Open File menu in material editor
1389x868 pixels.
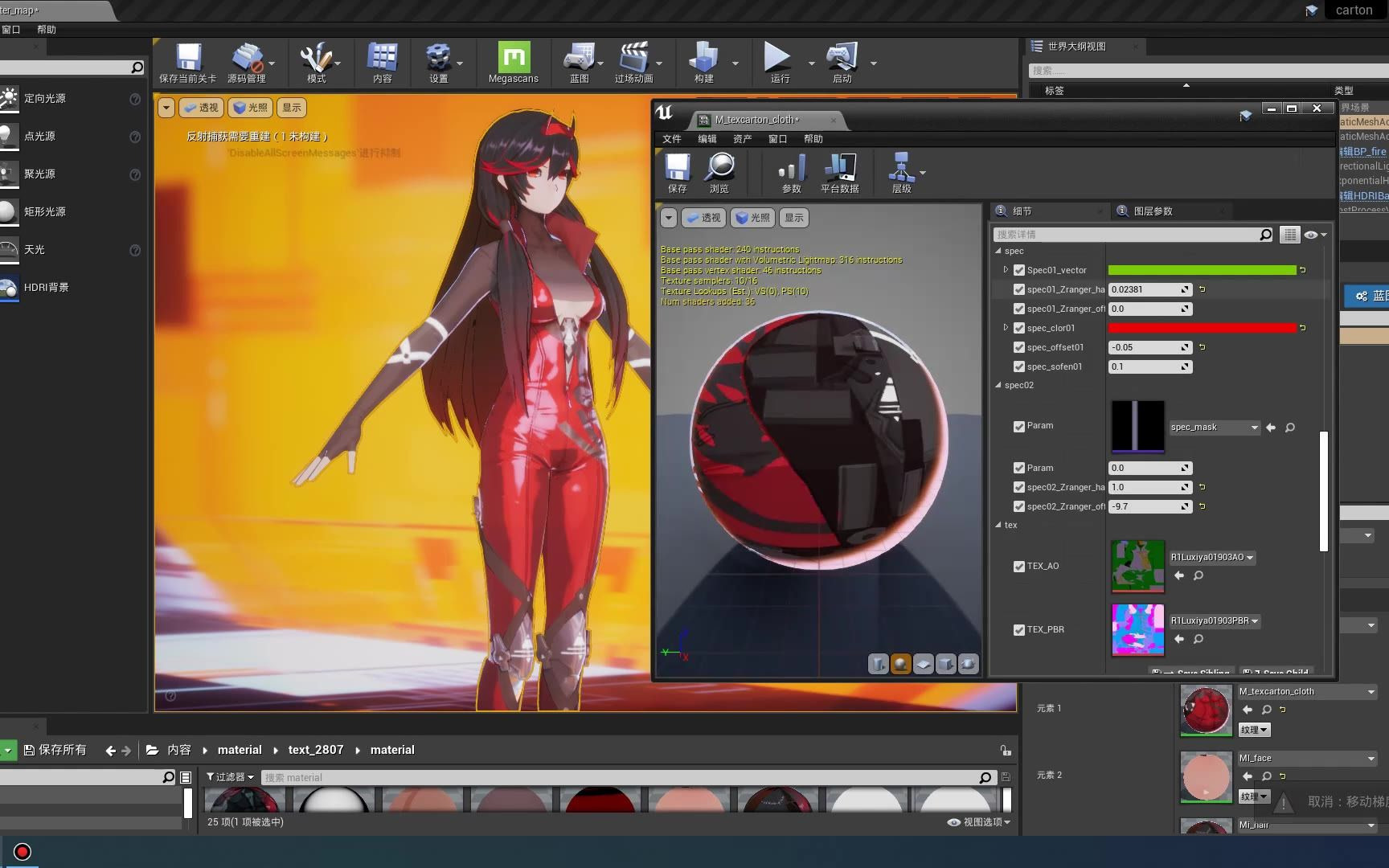(x=672, y=139)
